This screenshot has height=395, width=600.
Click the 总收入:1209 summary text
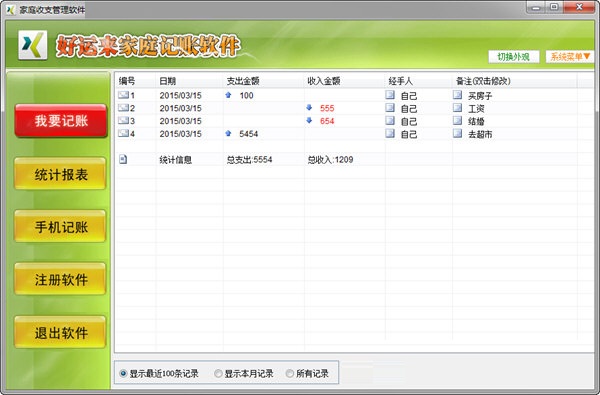pos(330,159)
